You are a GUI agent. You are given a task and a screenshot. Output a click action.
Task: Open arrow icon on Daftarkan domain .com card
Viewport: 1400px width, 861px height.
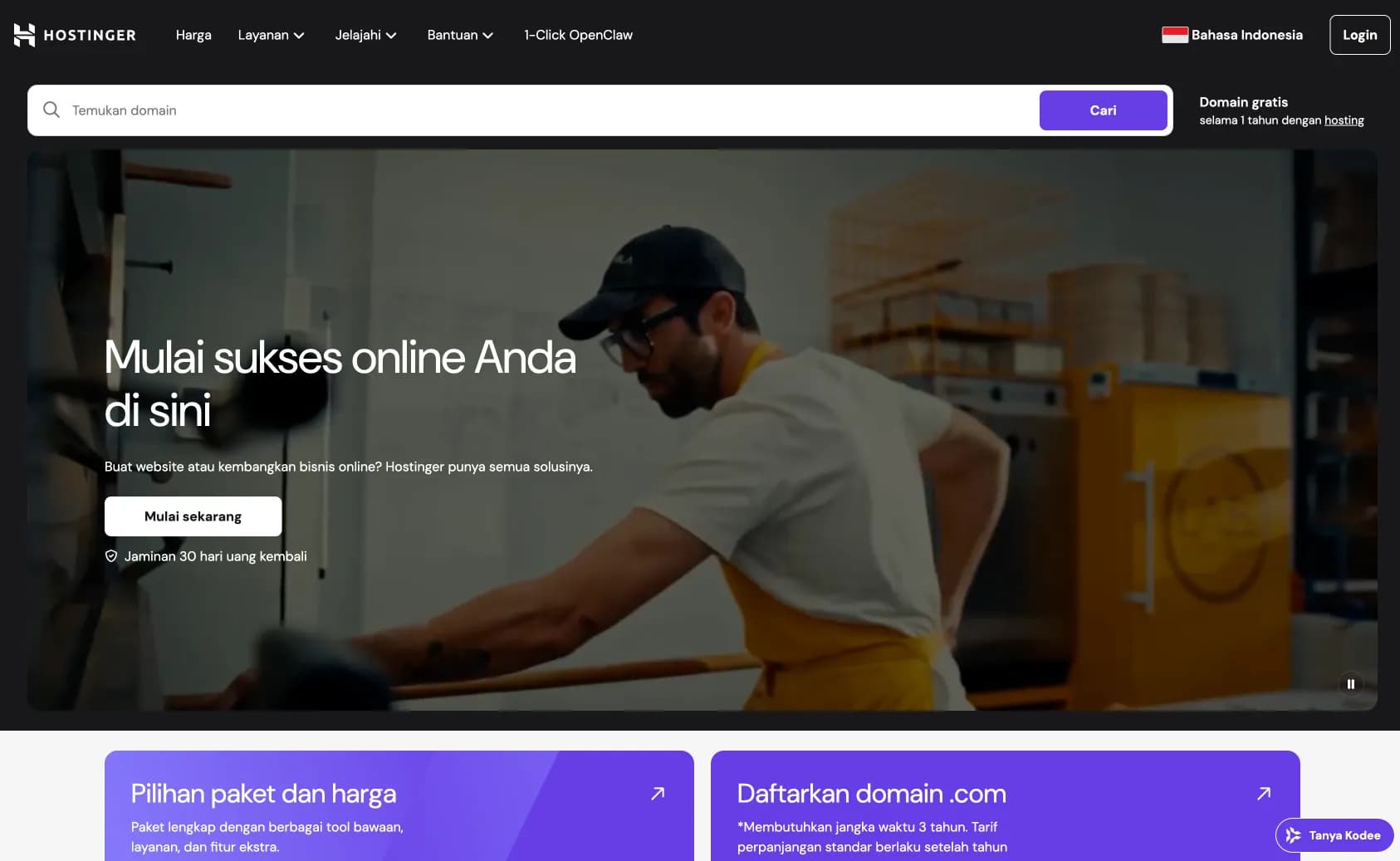point(1264,793)
